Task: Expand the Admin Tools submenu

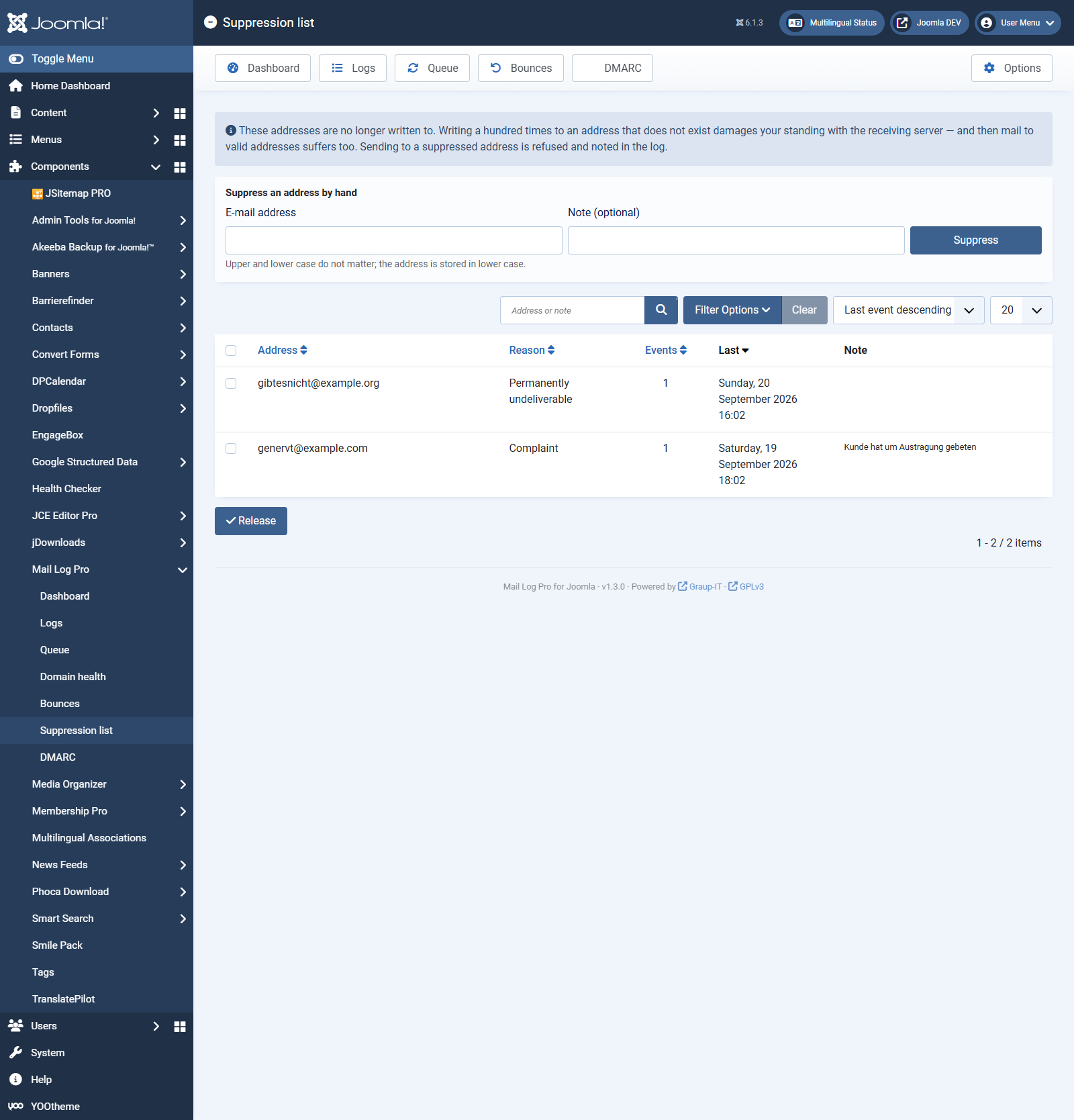Action: pos(183,220)
